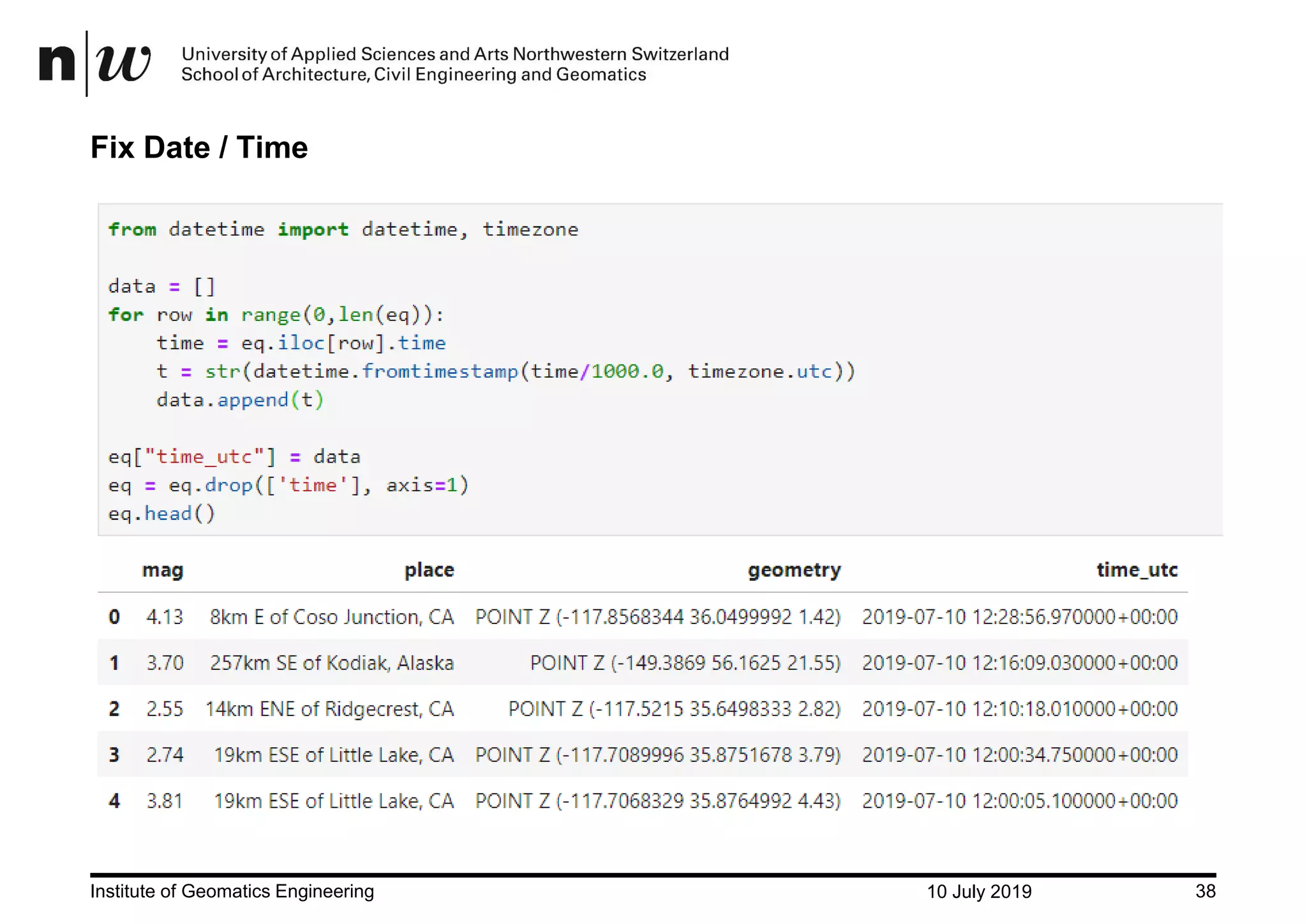Click '14km ENE of Ridgecrest, CA' cell
The width and height of the screenshot is (1307, 924).
[x=329, y=709]
